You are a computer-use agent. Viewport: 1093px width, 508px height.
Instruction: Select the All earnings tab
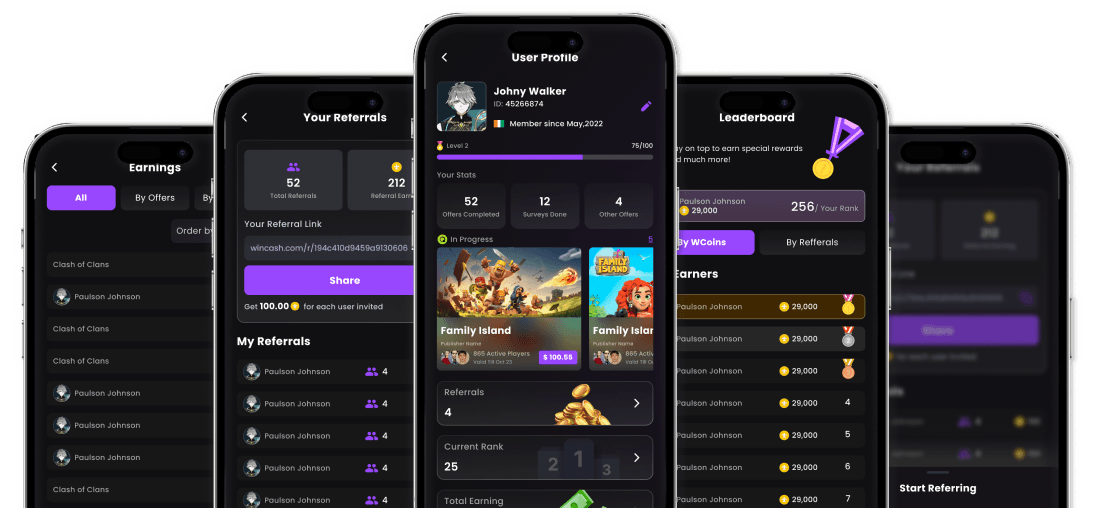(x=81, y=198)
